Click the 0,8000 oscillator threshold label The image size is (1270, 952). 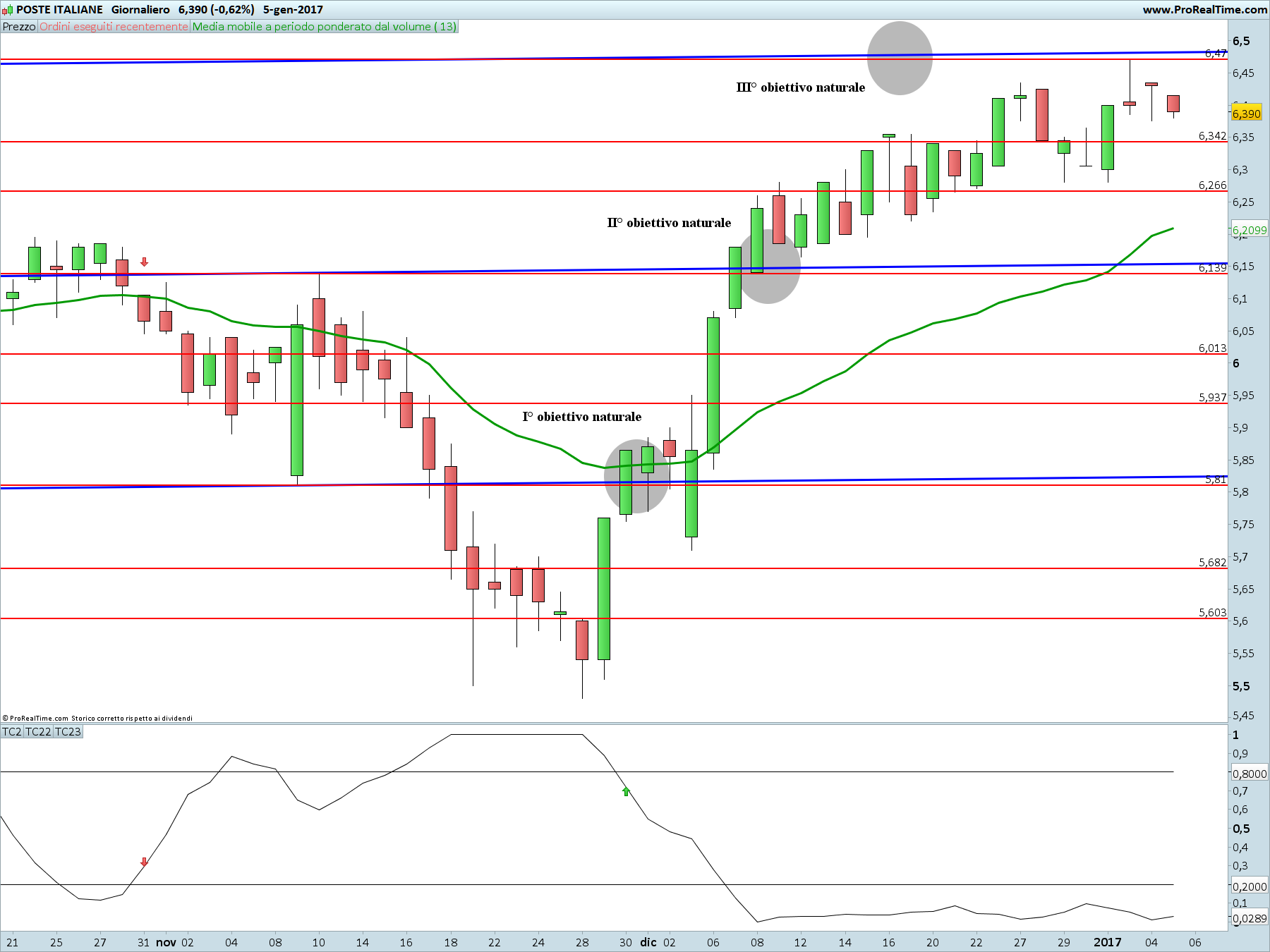tap(1250, 774)
